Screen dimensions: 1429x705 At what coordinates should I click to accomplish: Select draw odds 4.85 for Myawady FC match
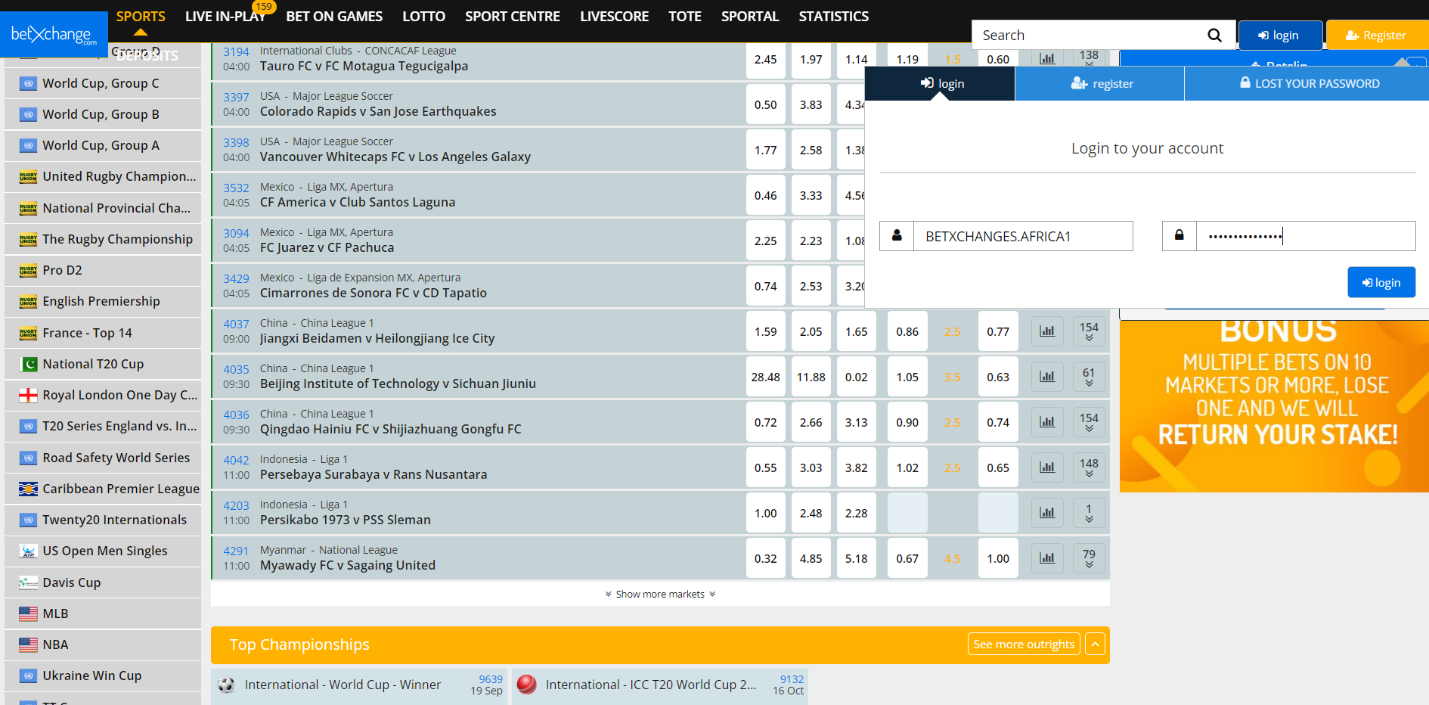coord(811,558)
